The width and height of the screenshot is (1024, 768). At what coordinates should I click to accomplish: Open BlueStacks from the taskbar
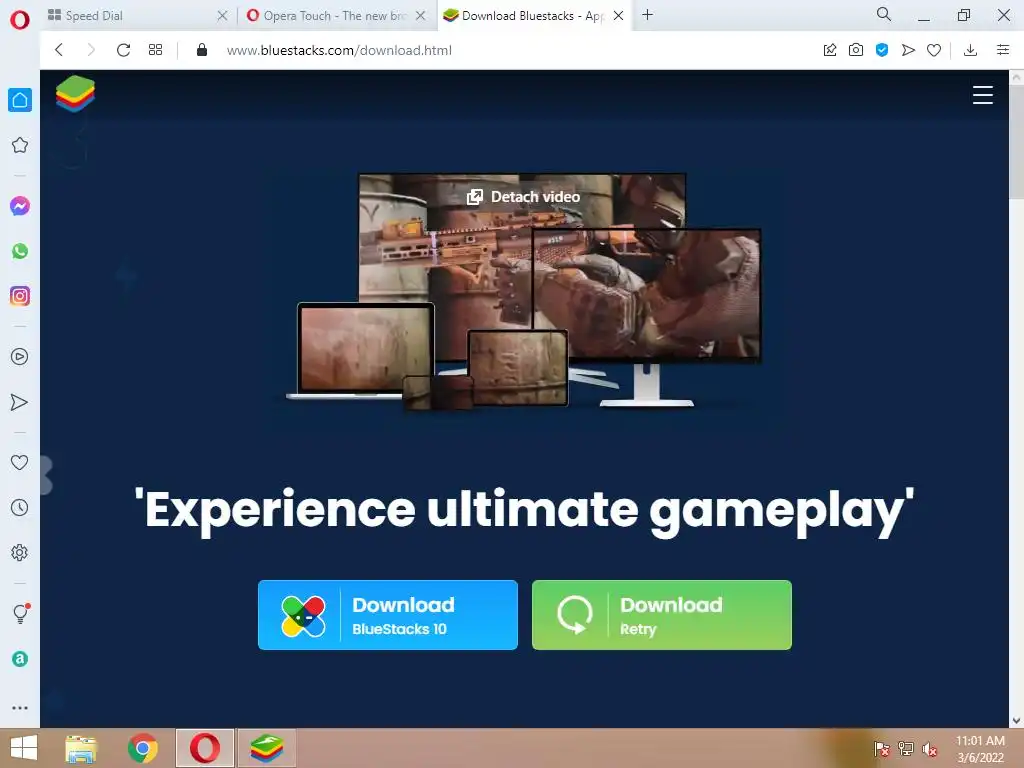(x=266, y=748)
